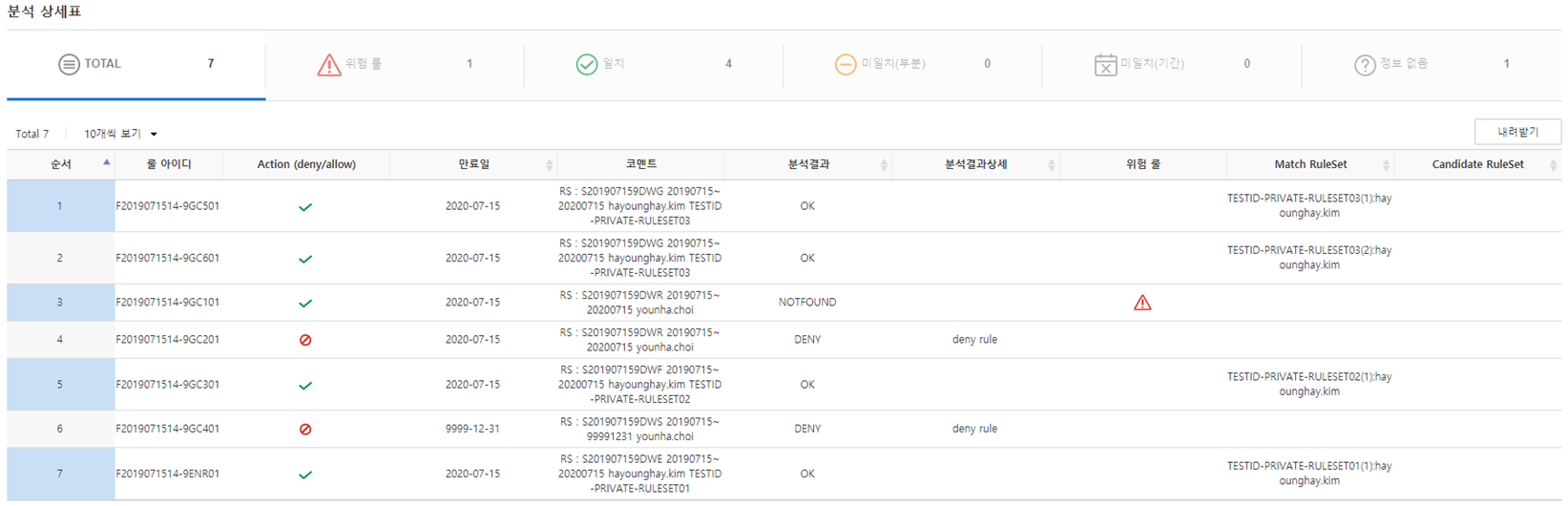
Task: Click the 9999-12-31 expiration date
Action: (472, 429)
